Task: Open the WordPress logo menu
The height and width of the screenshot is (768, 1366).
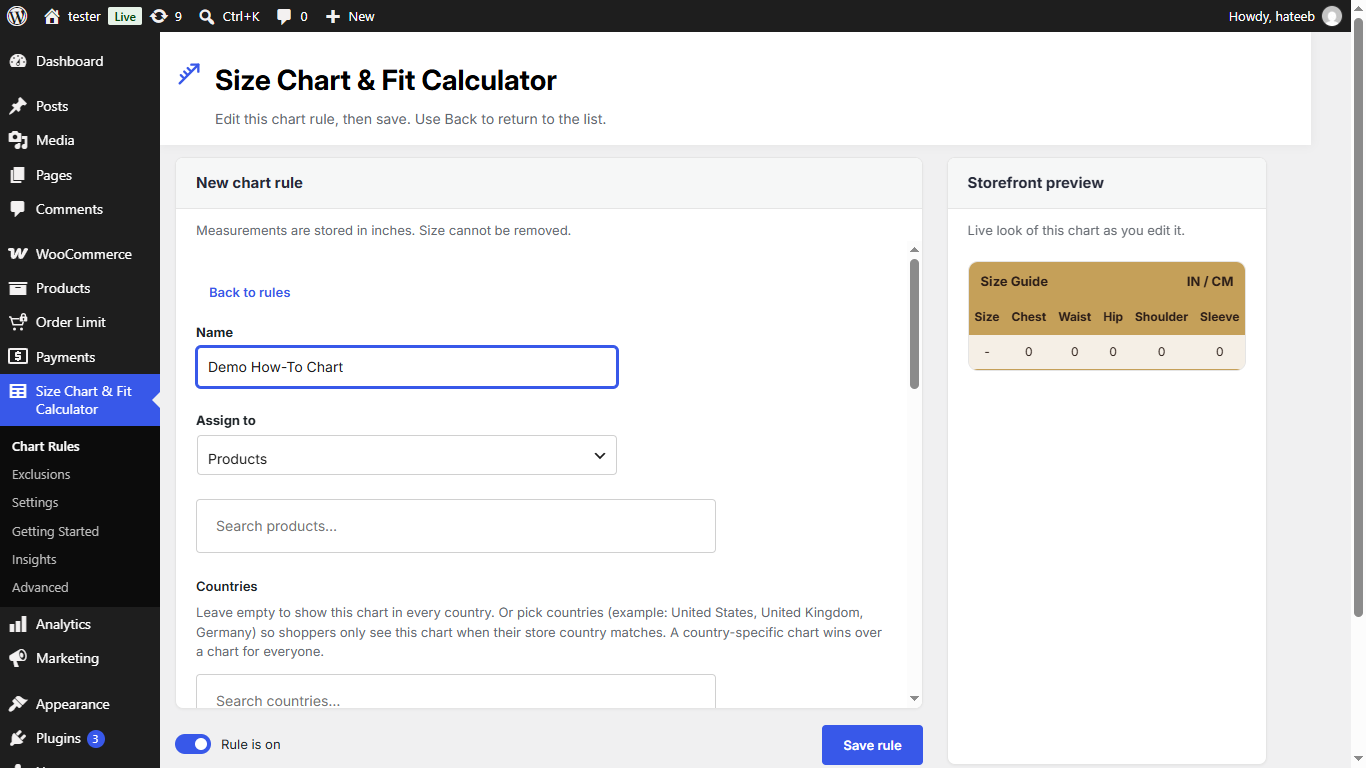Action: 17,16
